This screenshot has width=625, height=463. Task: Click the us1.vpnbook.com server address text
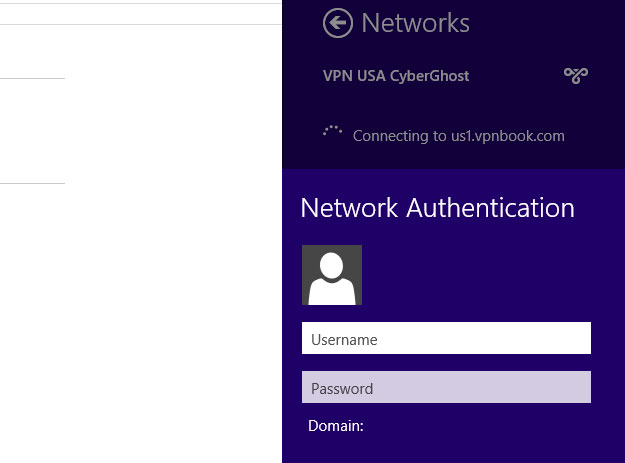click(508, 136)
